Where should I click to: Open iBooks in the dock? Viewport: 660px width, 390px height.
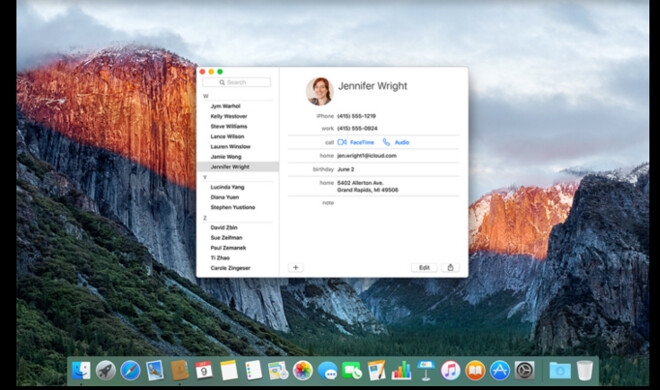click(x=475, y=371)
